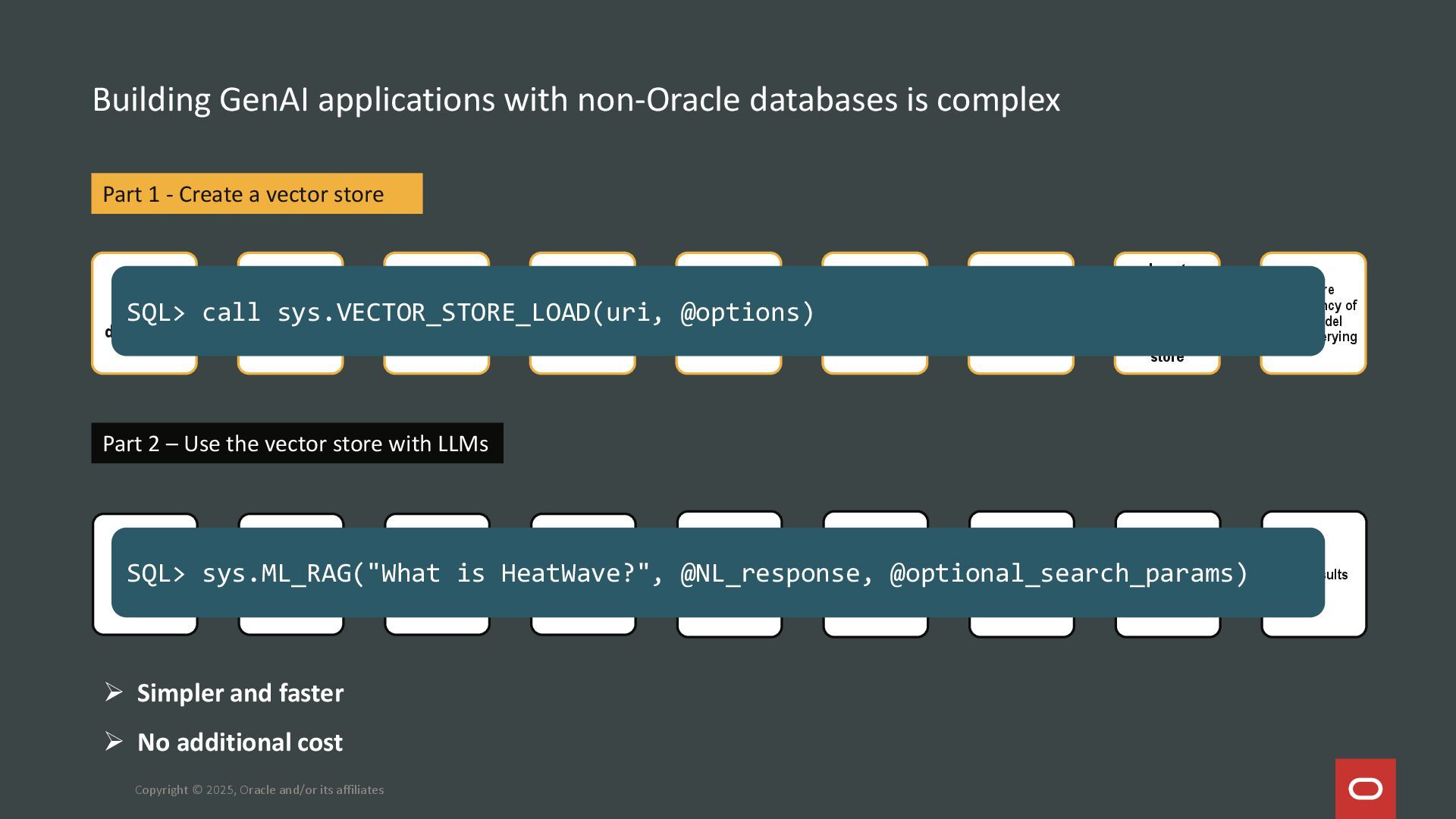Viewport: 1456px width, 819px height.
Task: Select the "Part 2 – Use the vector store with LLMs" label
Action: (x=297, y=444)
